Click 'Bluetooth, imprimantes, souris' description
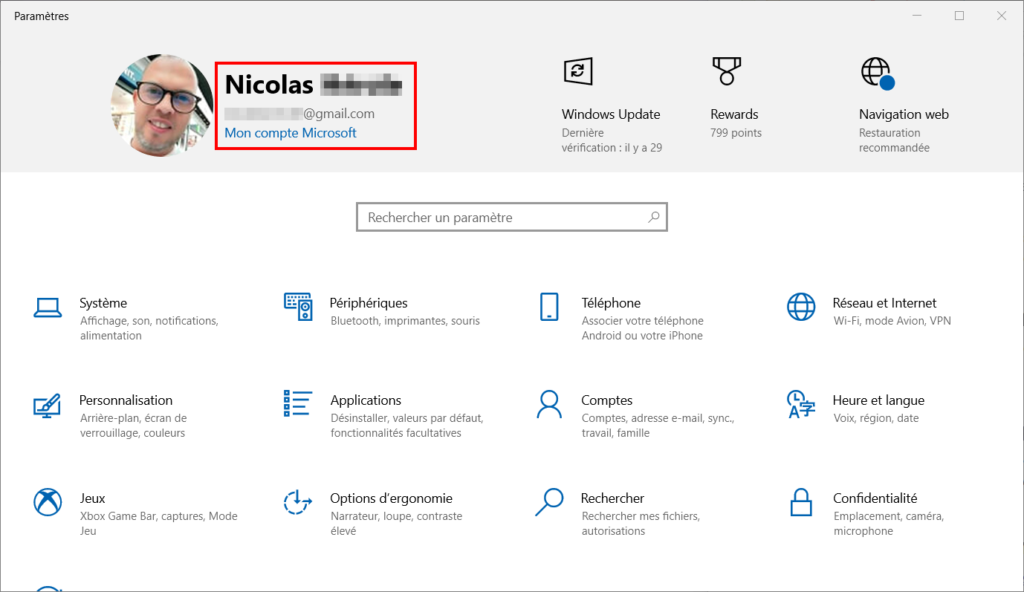The image size is (1024, 592). (405, 320)
